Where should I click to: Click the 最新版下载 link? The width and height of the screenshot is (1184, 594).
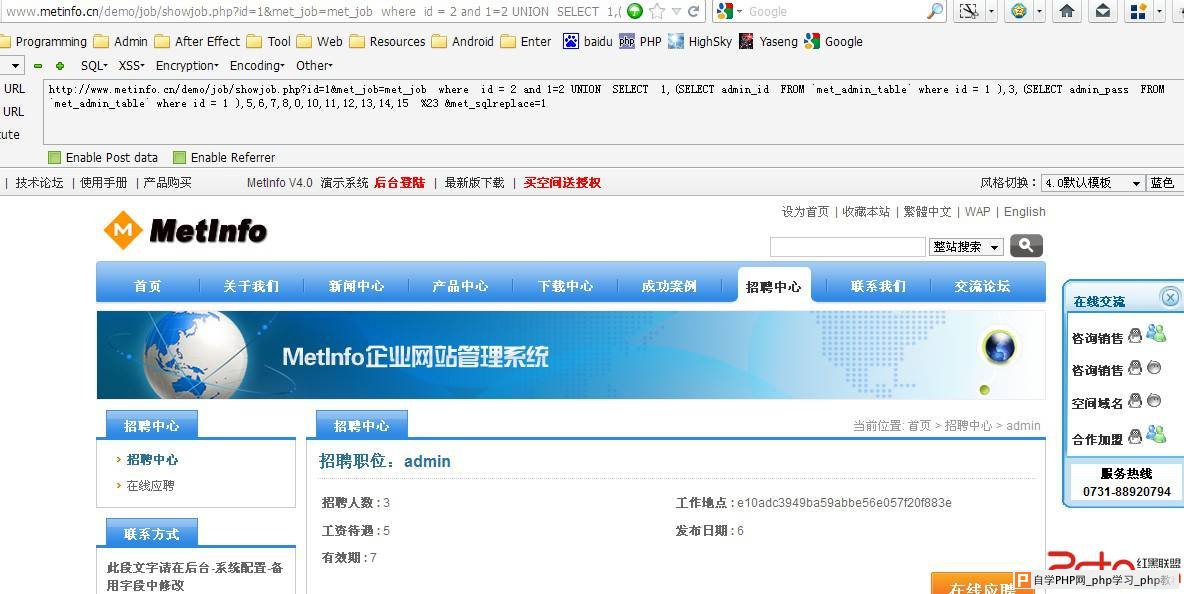click(474, 183)
